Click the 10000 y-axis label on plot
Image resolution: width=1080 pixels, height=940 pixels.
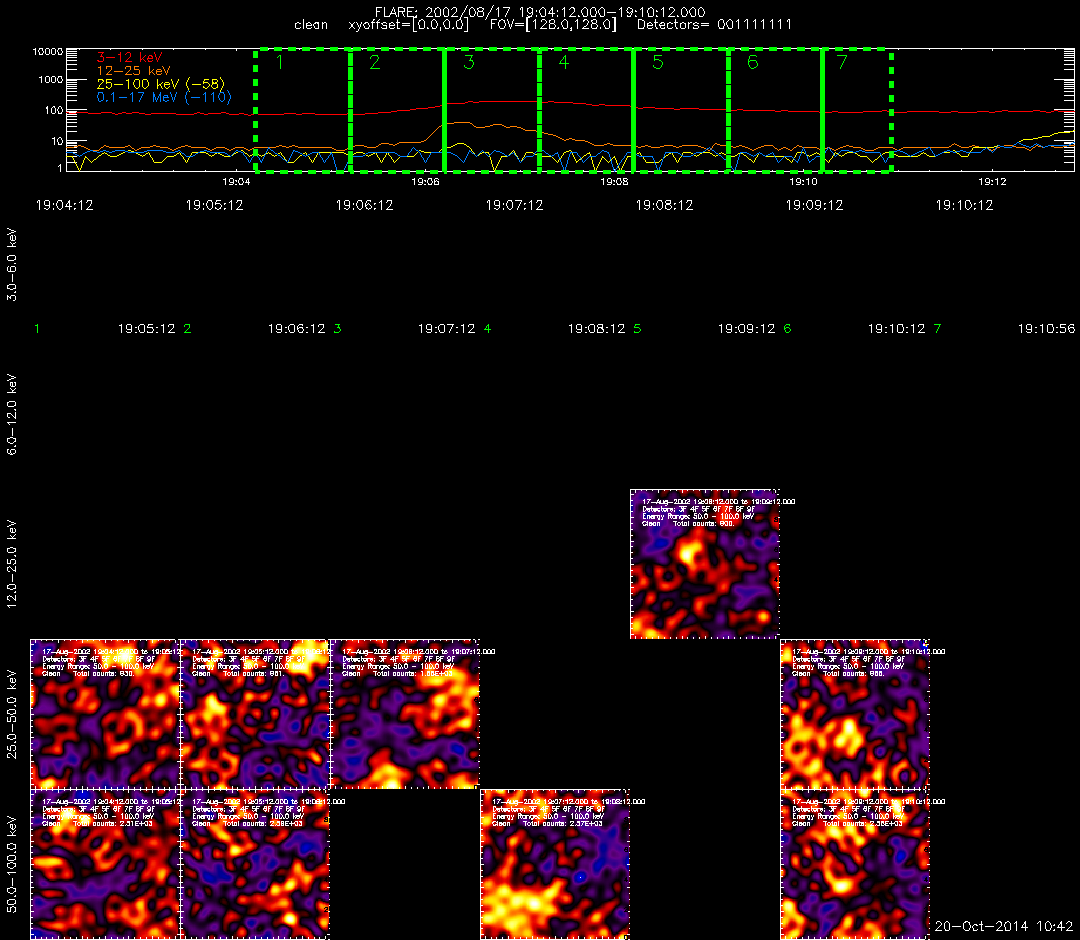(x=48, y=52)
